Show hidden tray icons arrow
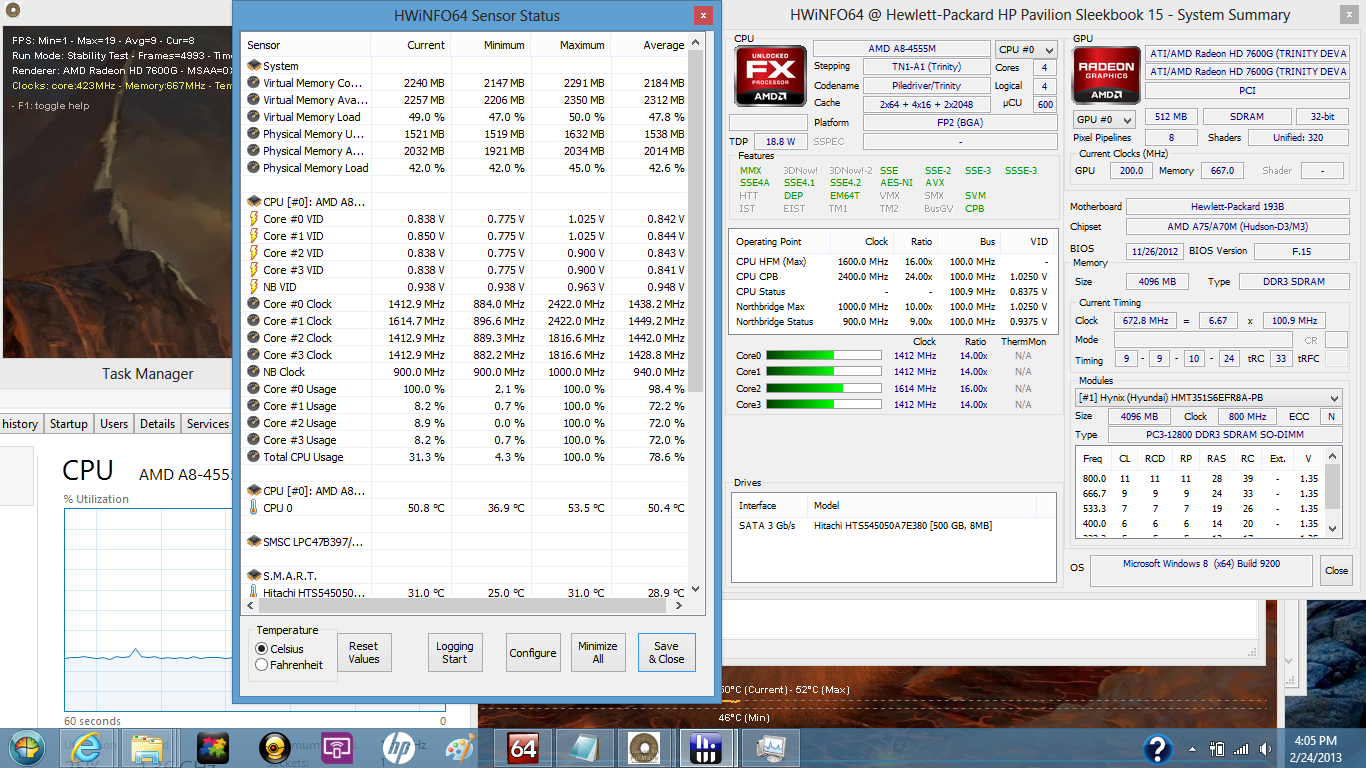This screenshot has height=768, width=1366. coord(1194,749)
